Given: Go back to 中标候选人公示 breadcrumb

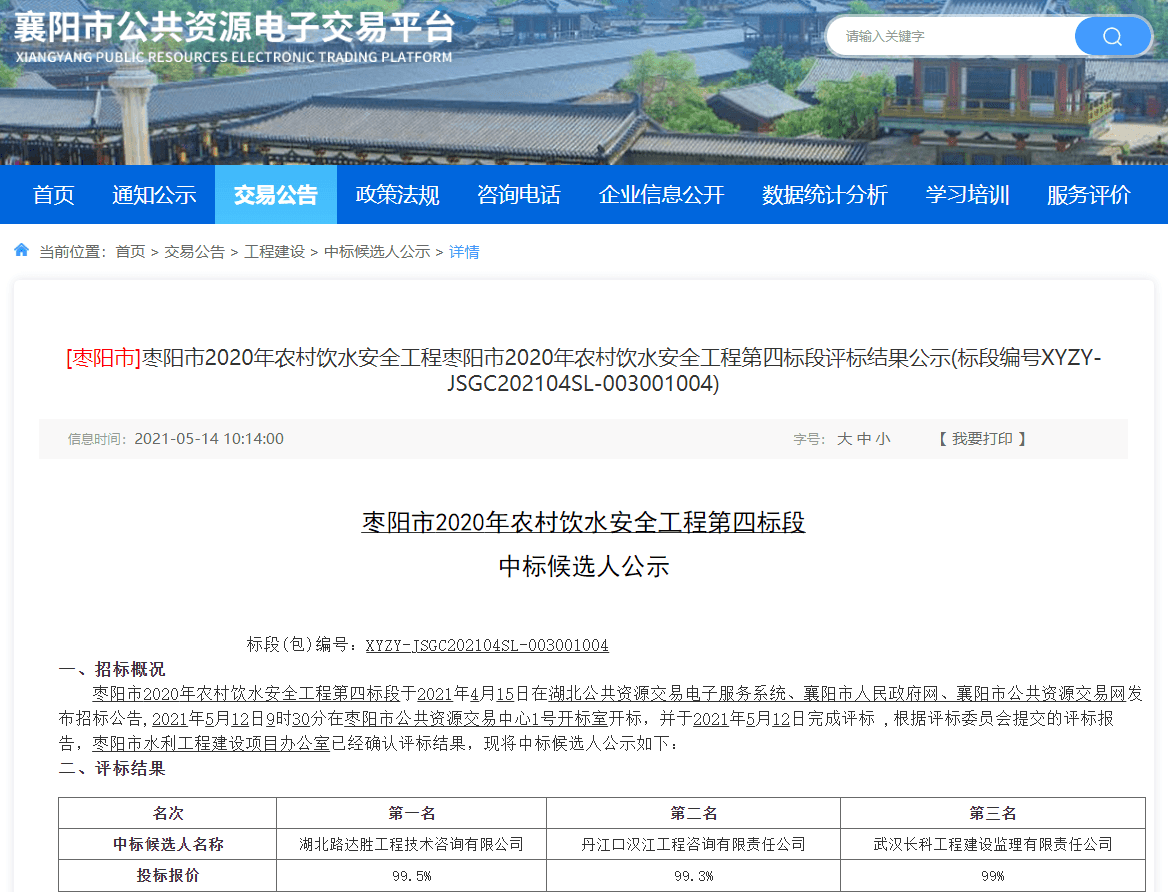Looking at the screenshot, I should [x=377, y=252].
